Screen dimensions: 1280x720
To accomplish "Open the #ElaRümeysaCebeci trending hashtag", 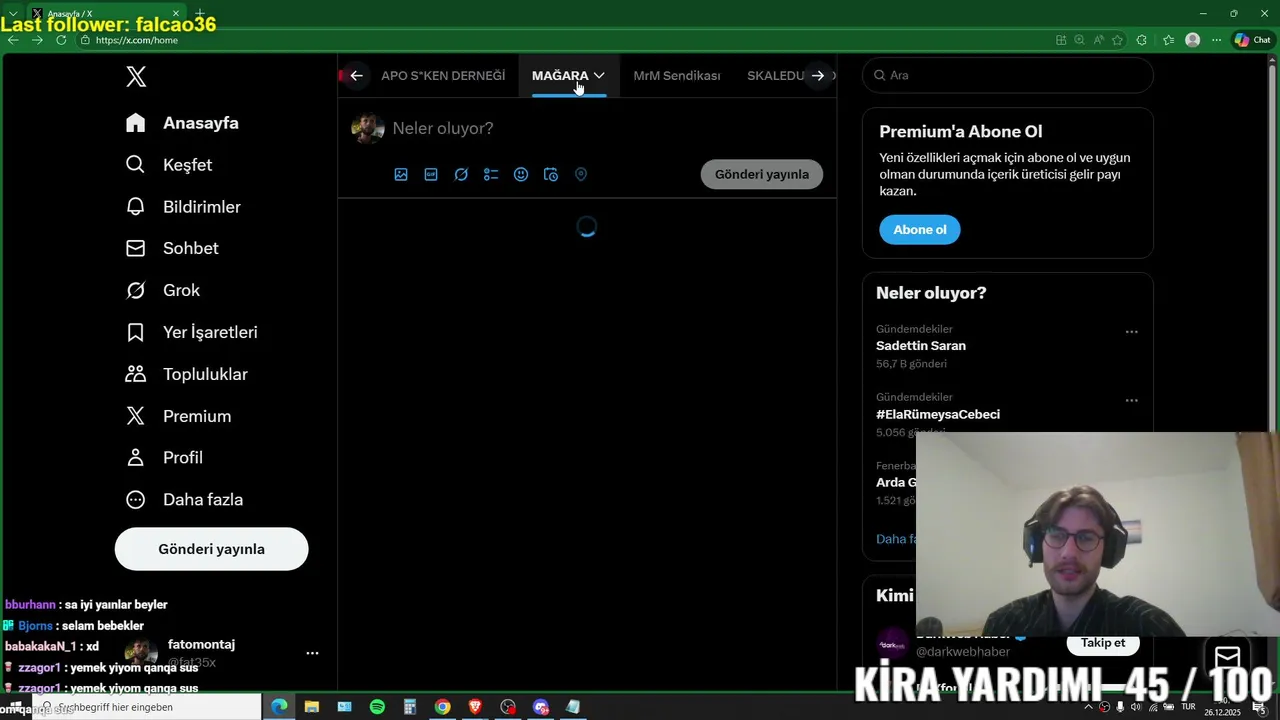I will [938, 414].
